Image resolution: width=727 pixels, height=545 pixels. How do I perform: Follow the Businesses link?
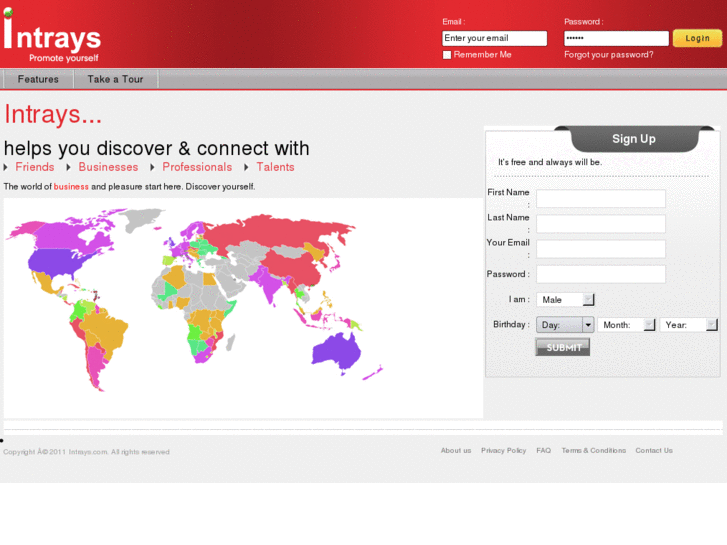tap(108, 167)
